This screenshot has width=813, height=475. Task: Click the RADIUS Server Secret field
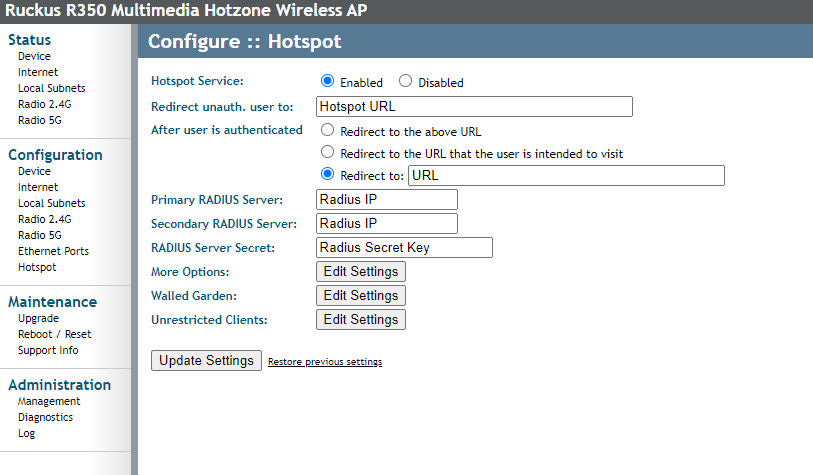404,248
